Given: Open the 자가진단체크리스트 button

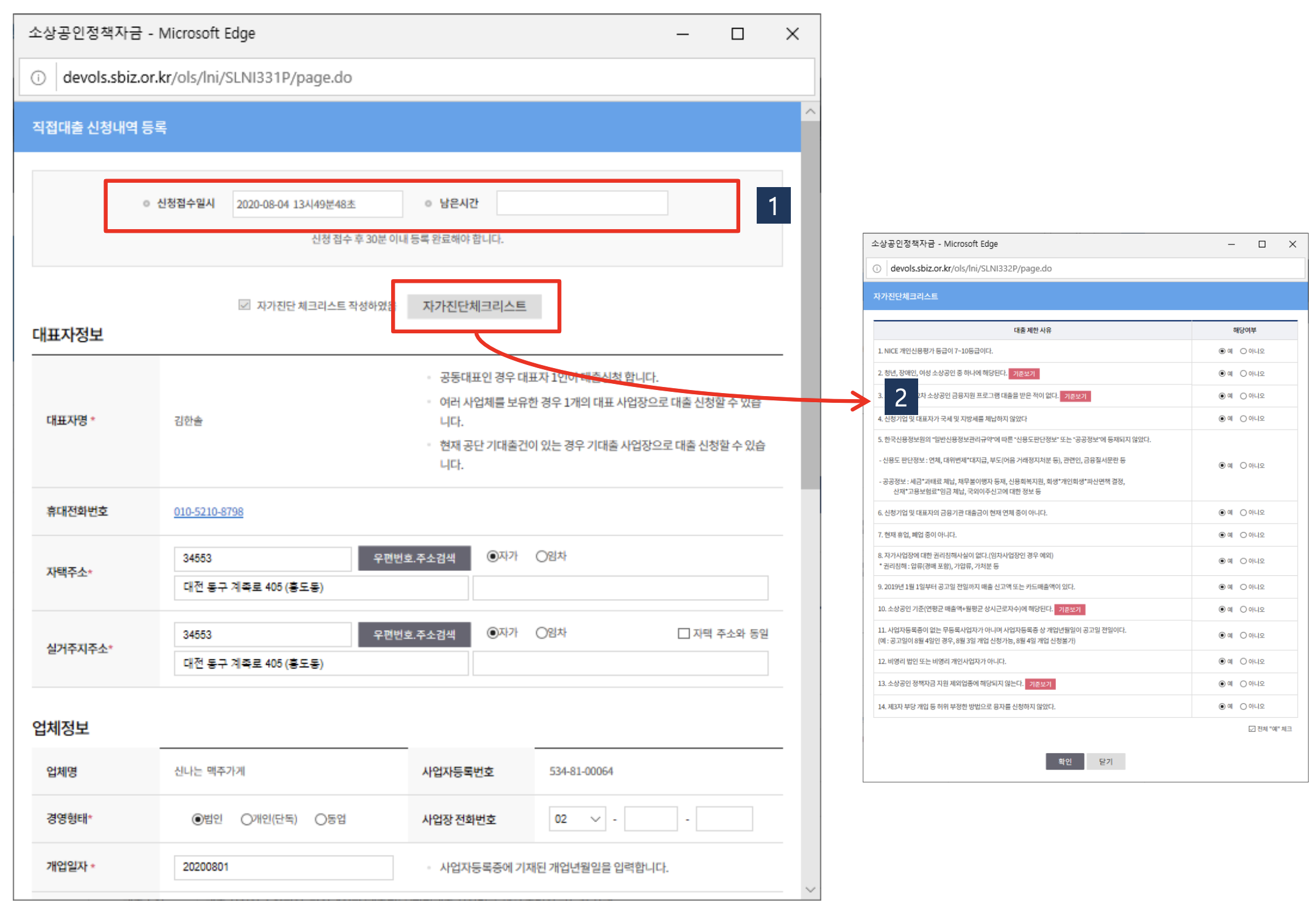Looking at the screenshot, I should coord(474,306).
